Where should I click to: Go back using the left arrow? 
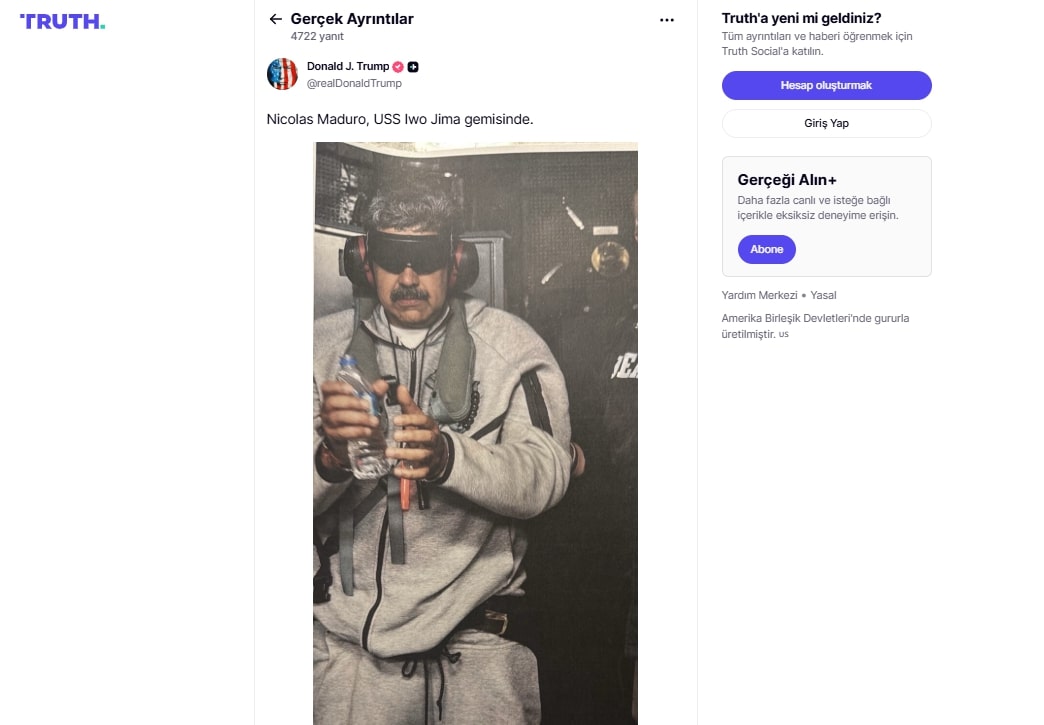coord(275,19)
